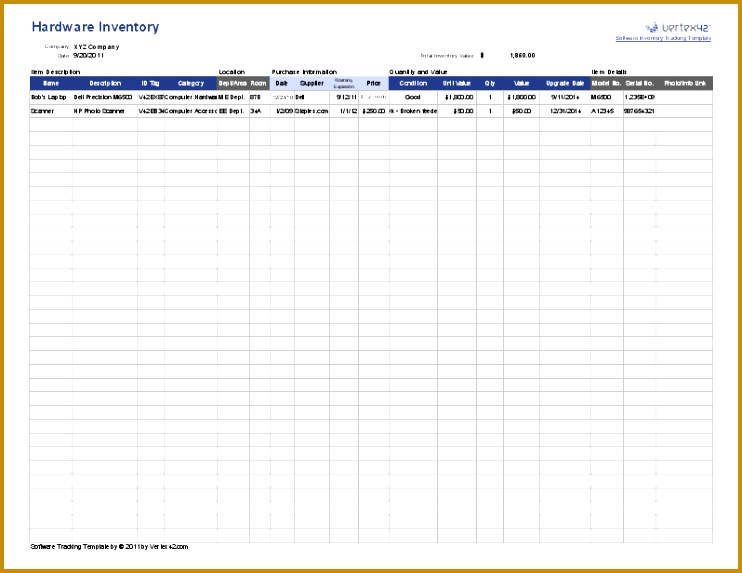Viewport: 742px width, 573px height.
Task: Select the Dell Precision description cell
Action: point(105,97)
